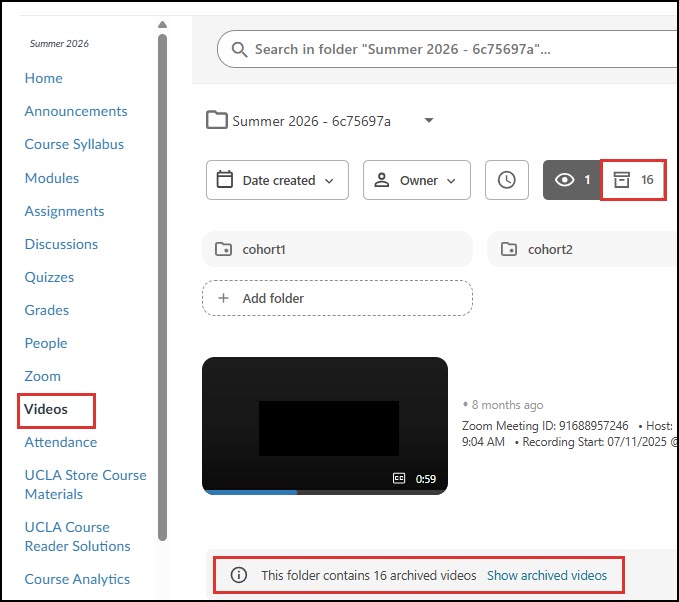679x602 pixels.
Task: Open the cohort1 folder
Action: [x=337, y=249]
